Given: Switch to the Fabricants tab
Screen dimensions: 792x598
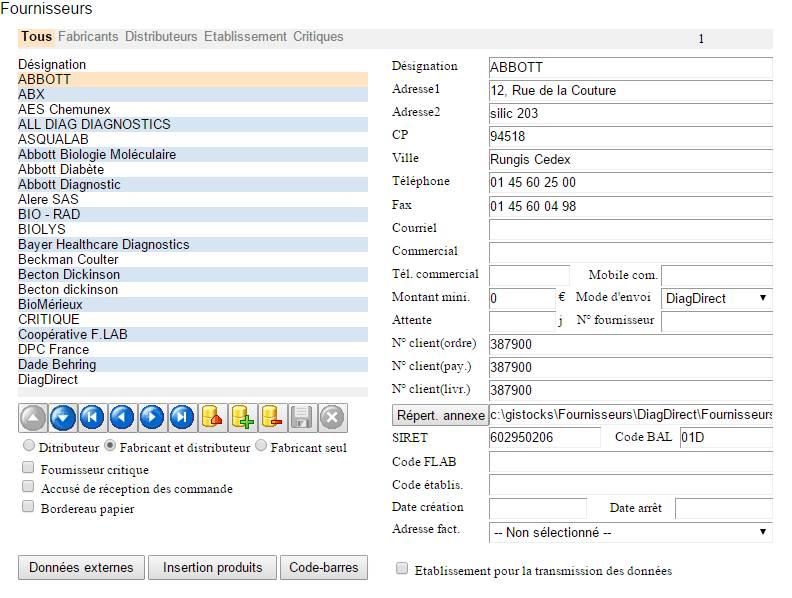Looking at the screenshot, I should pyautogui.click(x=88, y=37).
